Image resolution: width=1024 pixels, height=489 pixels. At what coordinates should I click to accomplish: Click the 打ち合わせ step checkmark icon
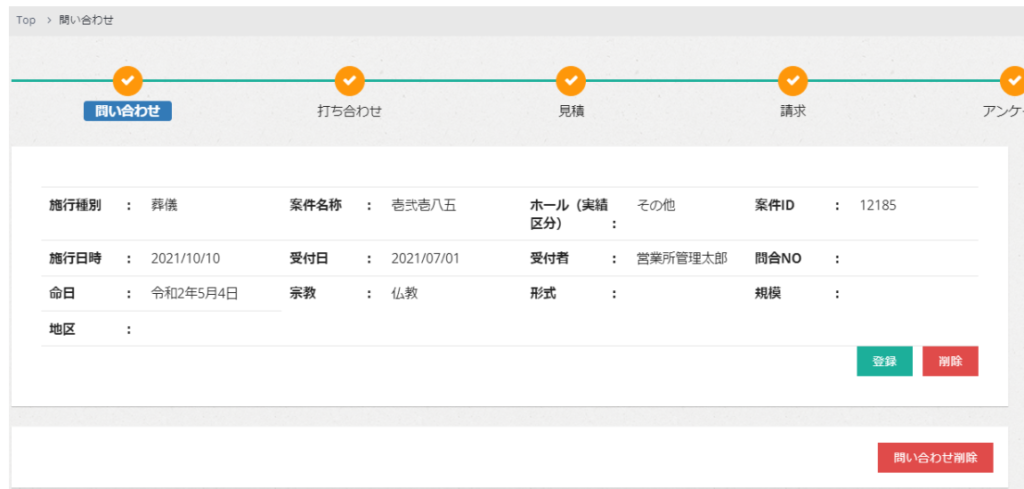tap(349, 80)
